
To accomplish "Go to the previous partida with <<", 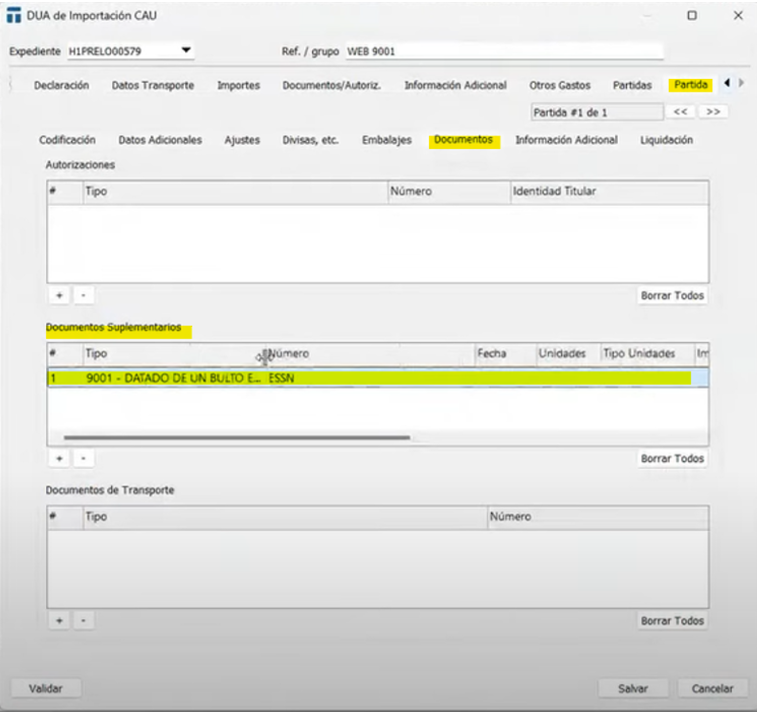I will (680, 112).
